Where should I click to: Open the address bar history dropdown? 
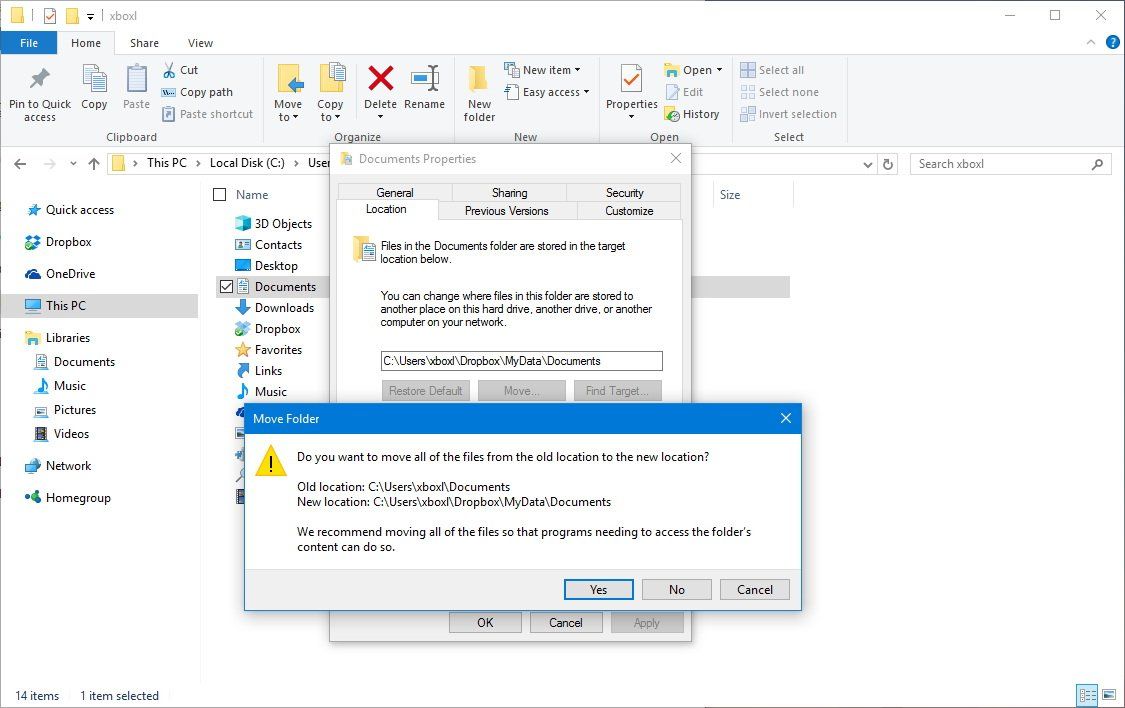pos(866,163)
